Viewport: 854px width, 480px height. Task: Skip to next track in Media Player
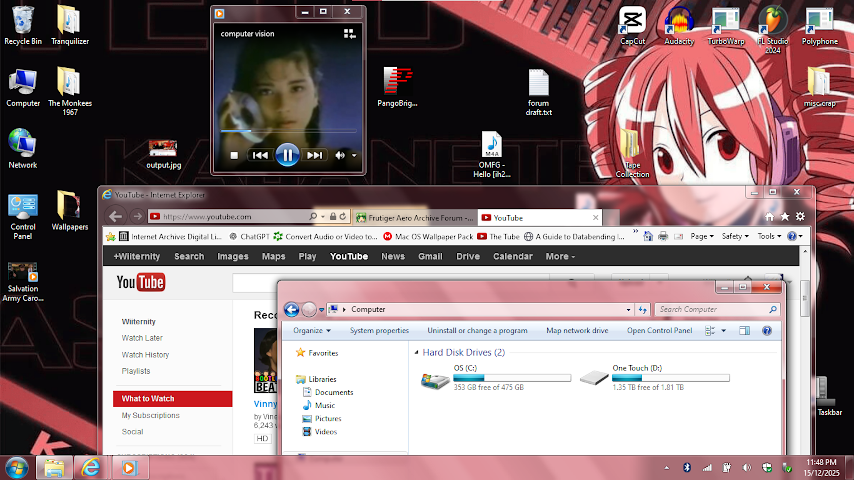click(x=314, y=155)
